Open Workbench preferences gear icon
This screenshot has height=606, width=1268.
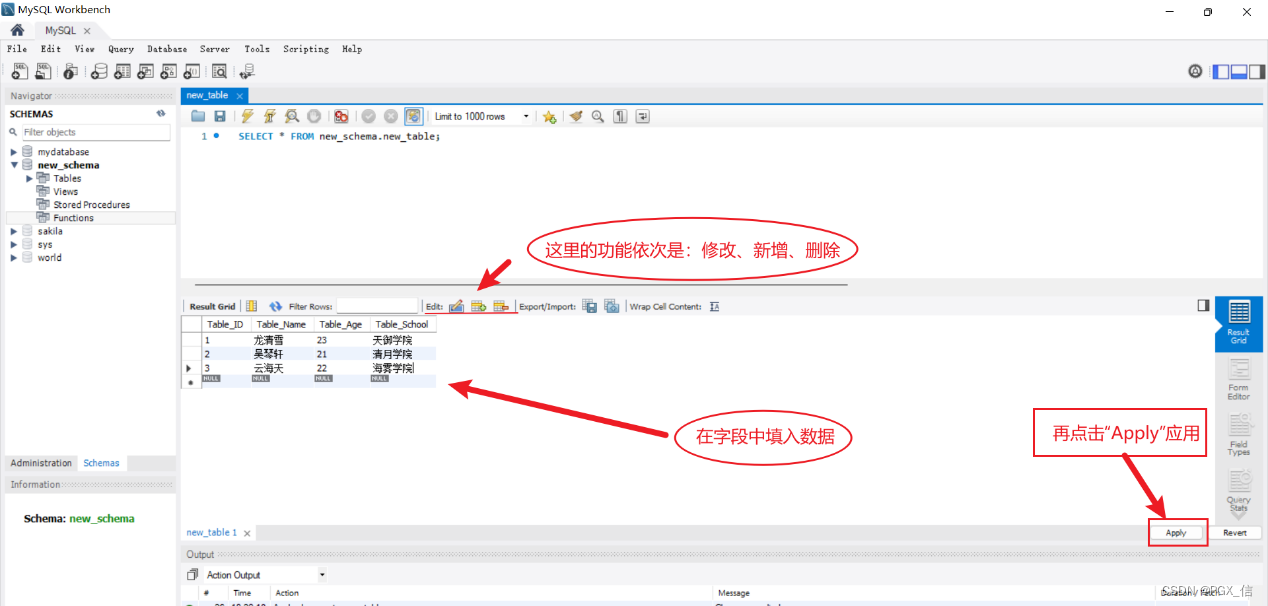[1195, 71]
